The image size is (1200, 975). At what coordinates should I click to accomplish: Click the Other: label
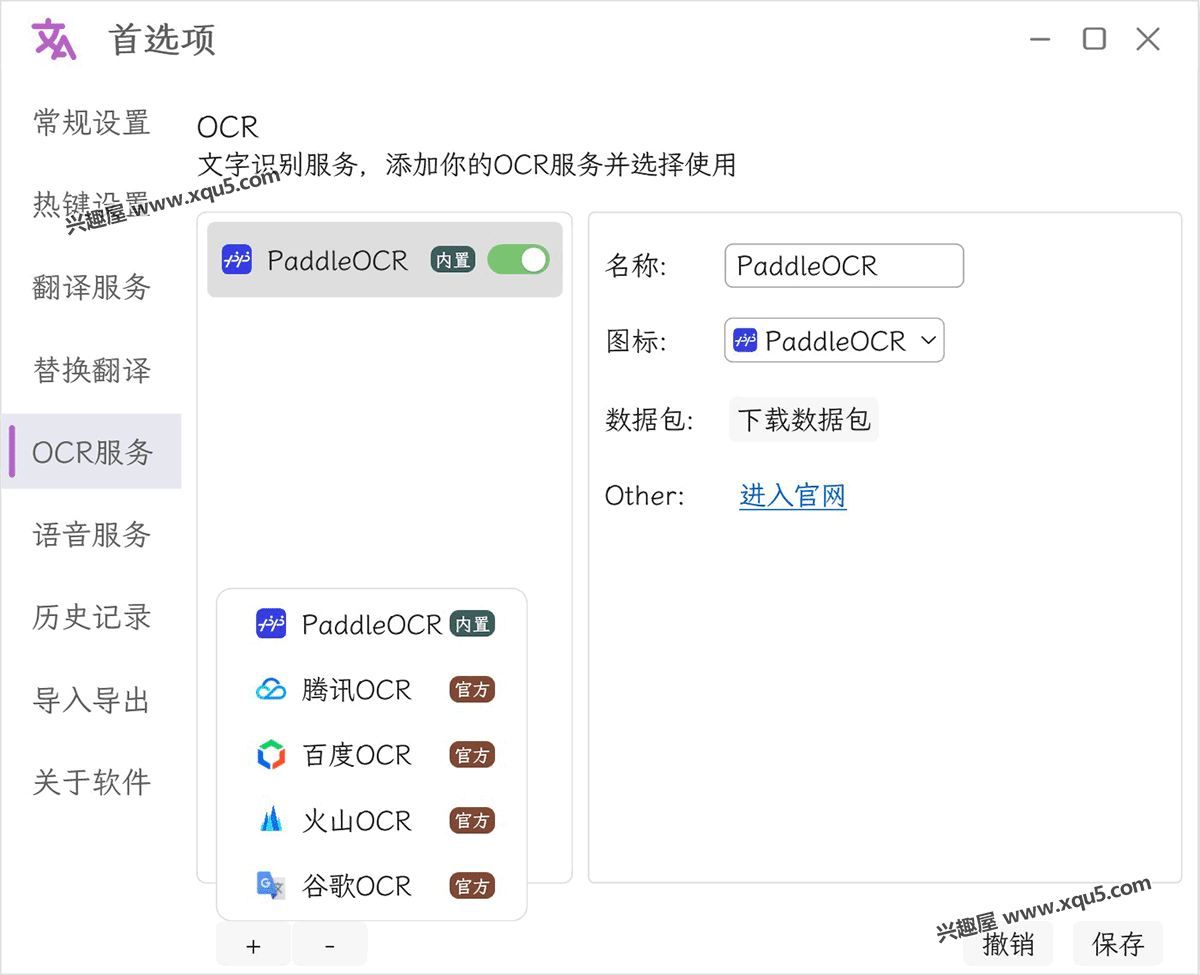tap(645, 496)
